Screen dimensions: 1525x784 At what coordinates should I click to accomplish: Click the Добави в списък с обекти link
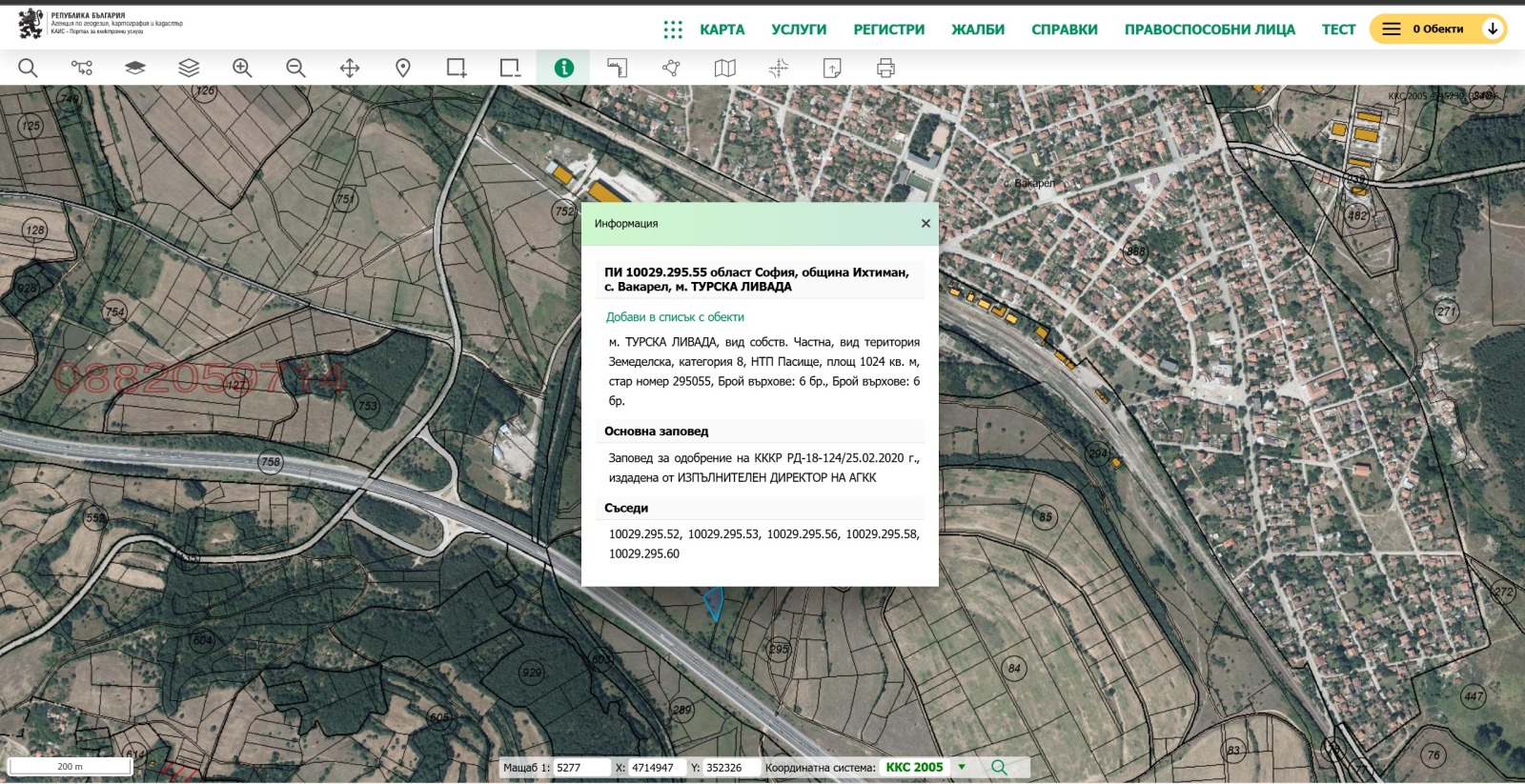pos(675,317)
